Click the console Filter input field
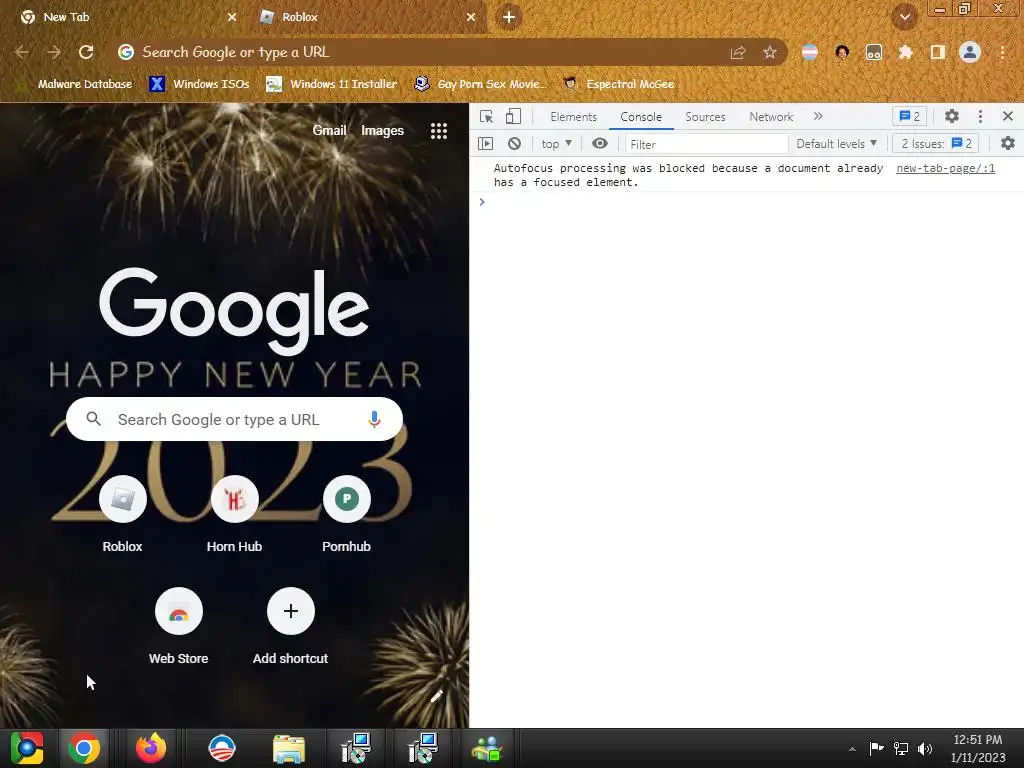This screenshot has height=768, width=1024. (707, 144)
